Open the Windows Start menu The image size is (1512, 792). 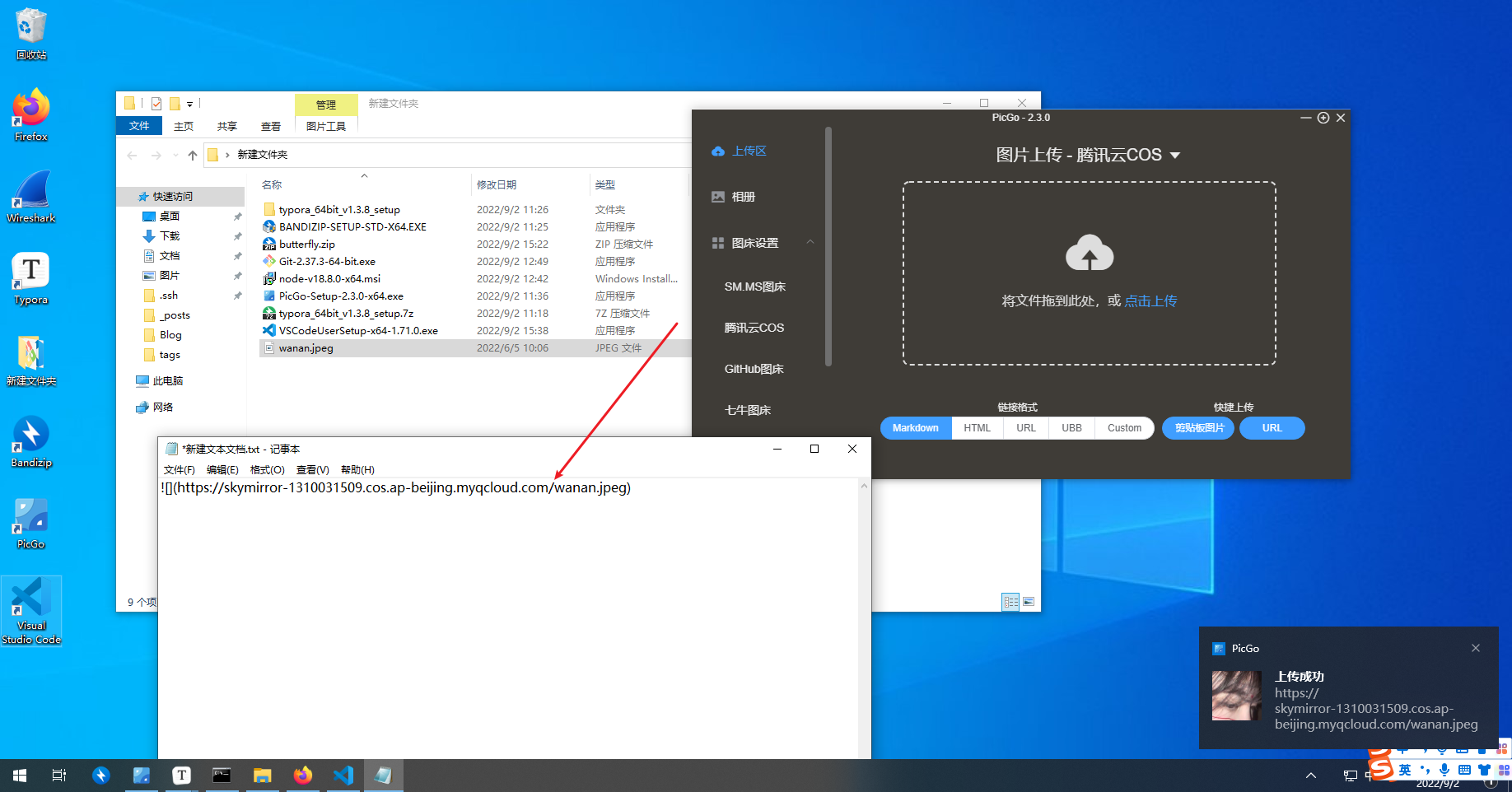20,775
